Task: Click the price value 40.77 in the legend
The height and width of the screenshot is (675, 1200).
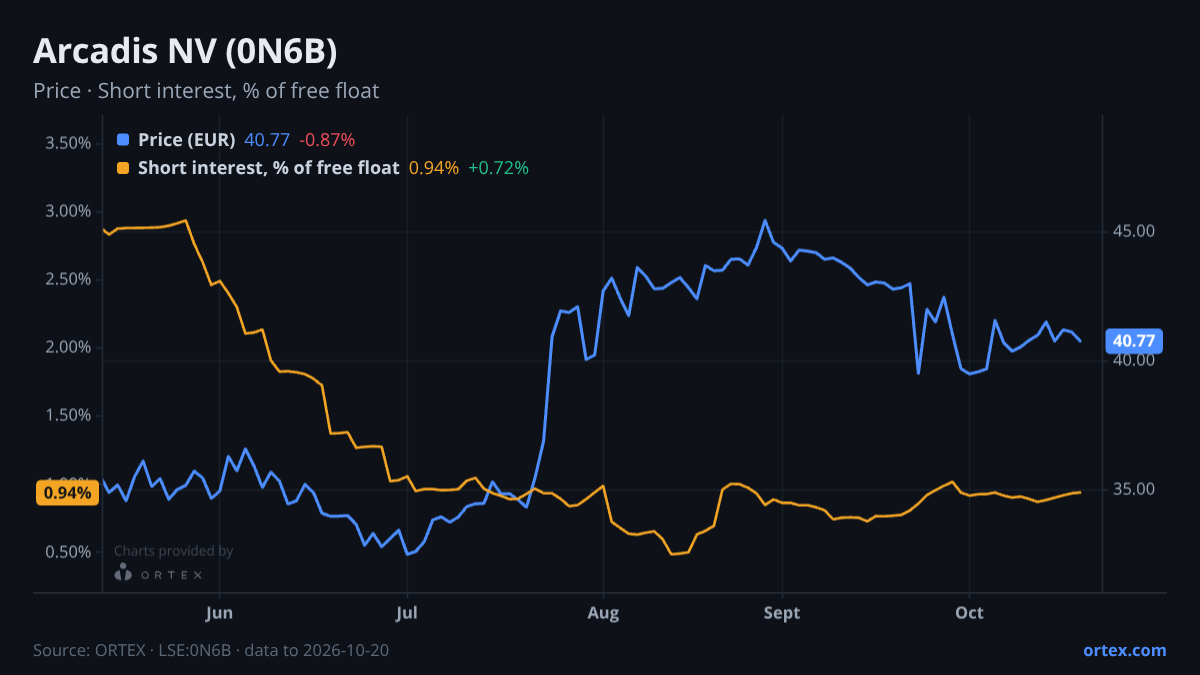Action: [267, 140]
